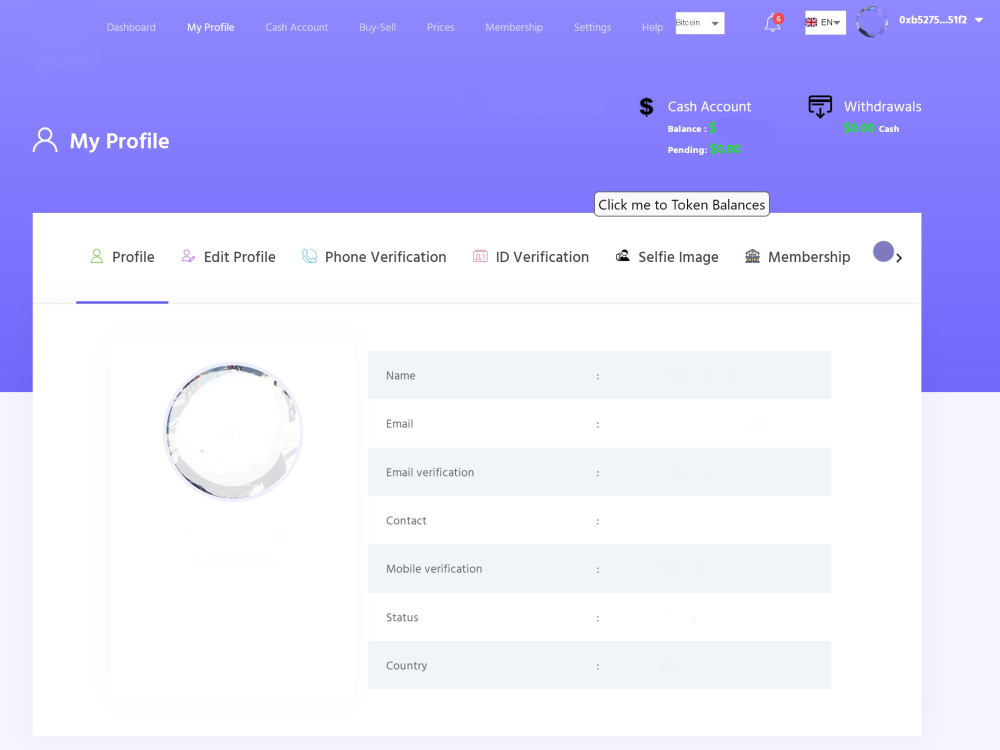Open the notification bell icon

tap(773, 24)
